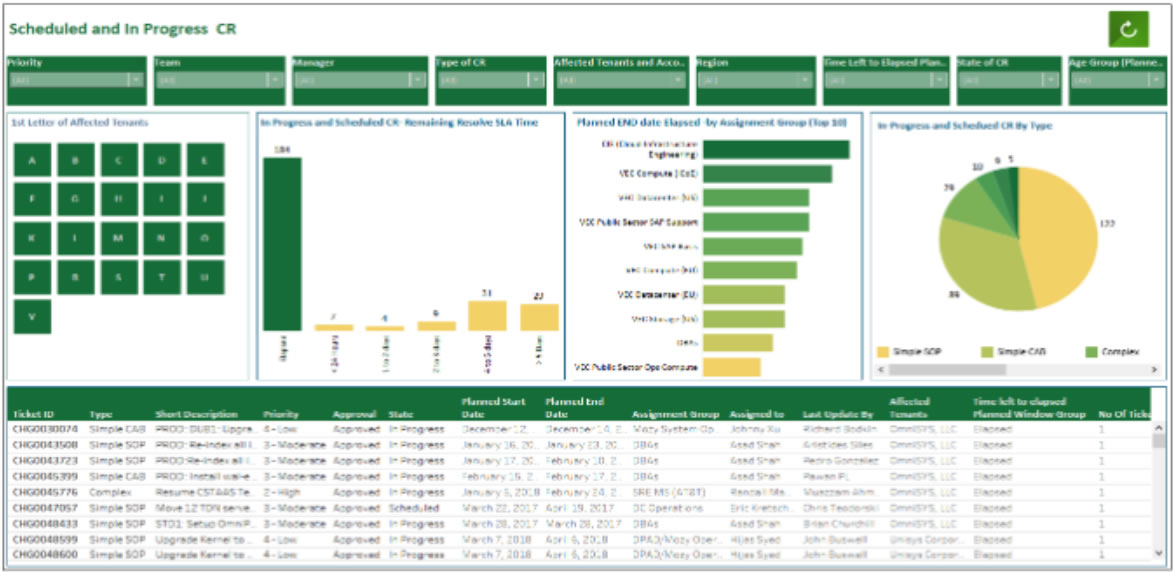Select letter A tenant tile
The width and height of the screenshot is (1174, 573).
(x=33, y=160)
